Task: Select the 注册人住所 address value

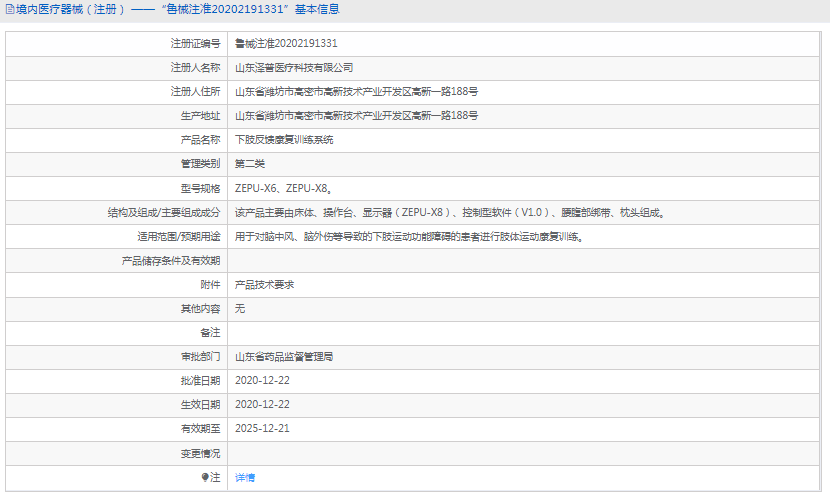Action: 356,92
